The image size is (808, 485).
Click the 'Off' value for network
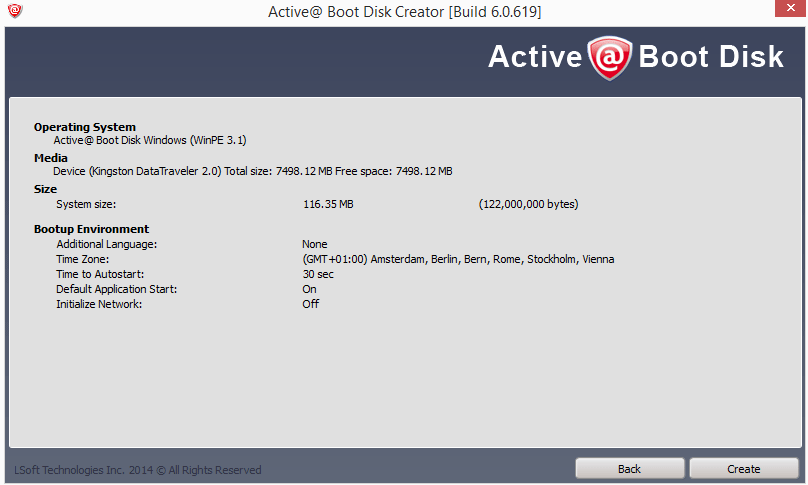pyautogui.click(x=311, y=304)
